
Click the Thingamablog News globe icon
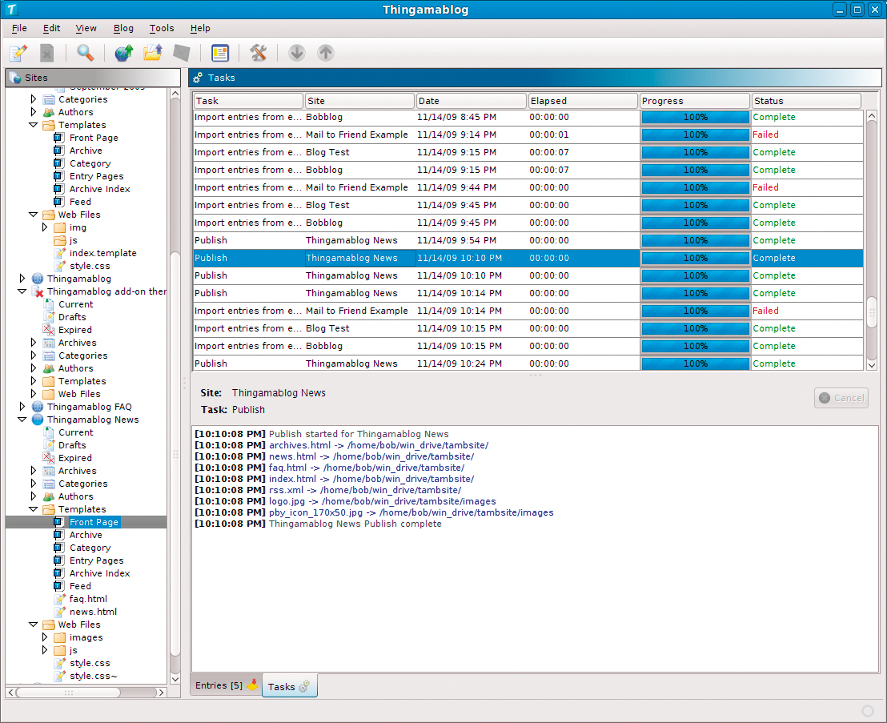[38, 420]
